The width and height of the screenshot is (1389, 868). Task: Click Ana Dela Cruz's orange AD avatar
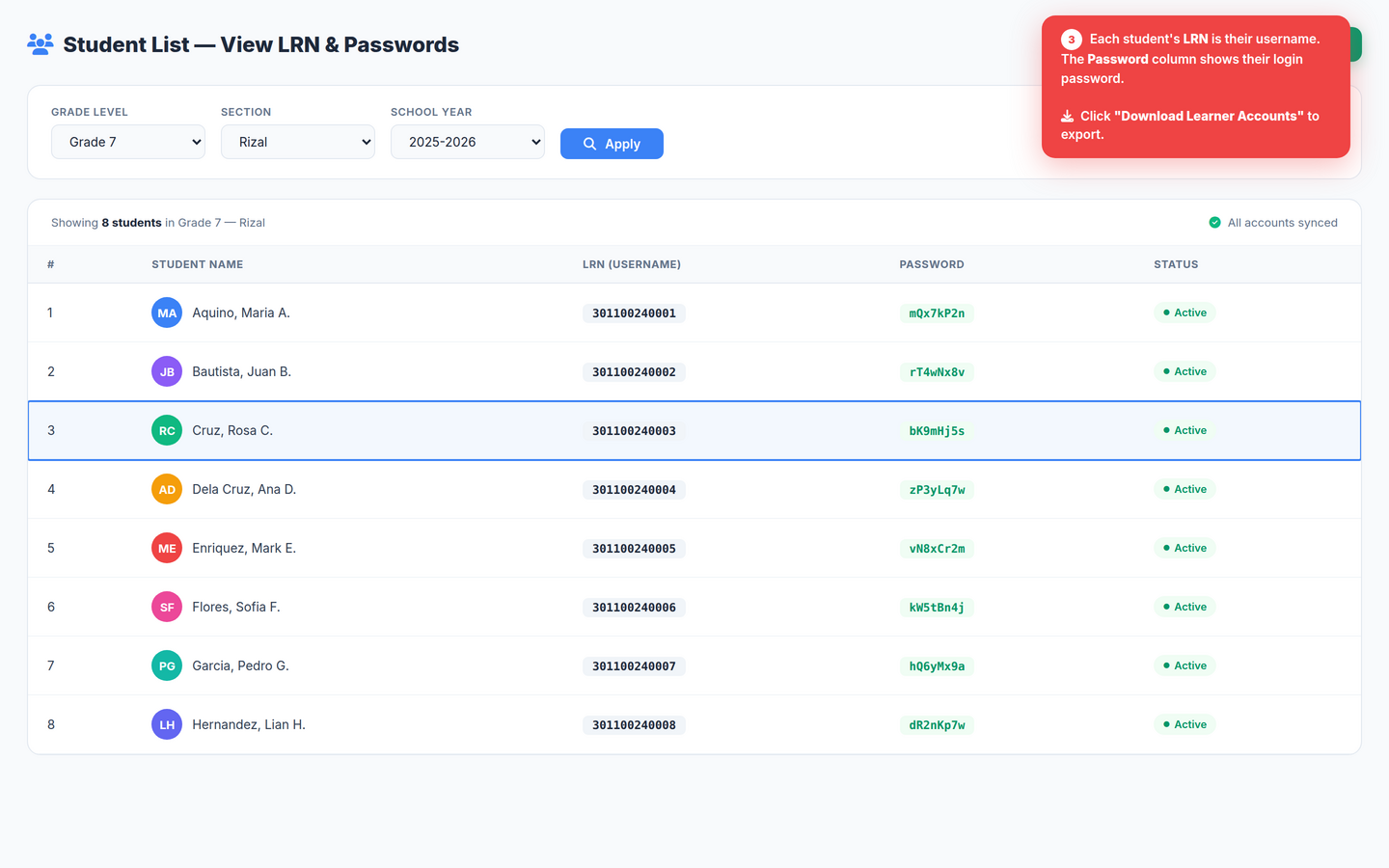pos(166,489)
